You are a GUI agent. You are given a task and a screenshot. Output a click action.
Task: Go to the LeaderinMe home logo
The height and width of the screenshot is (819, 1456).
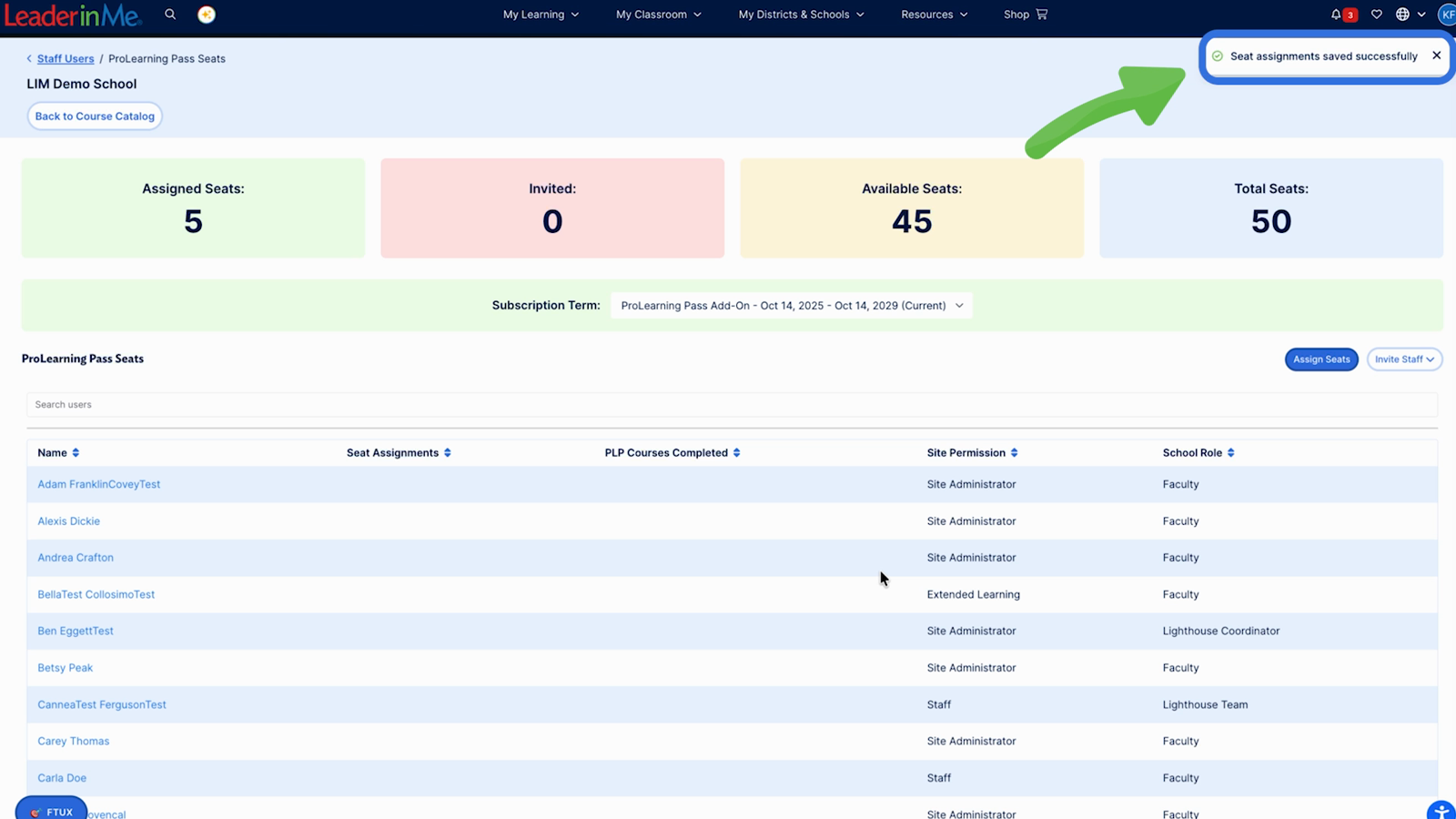[73, 15]
